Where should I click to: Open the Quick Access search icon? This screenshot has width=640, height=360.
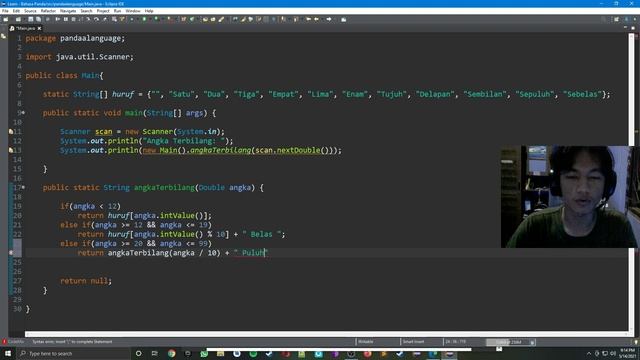pyautogui.click(x=603, y=19)
